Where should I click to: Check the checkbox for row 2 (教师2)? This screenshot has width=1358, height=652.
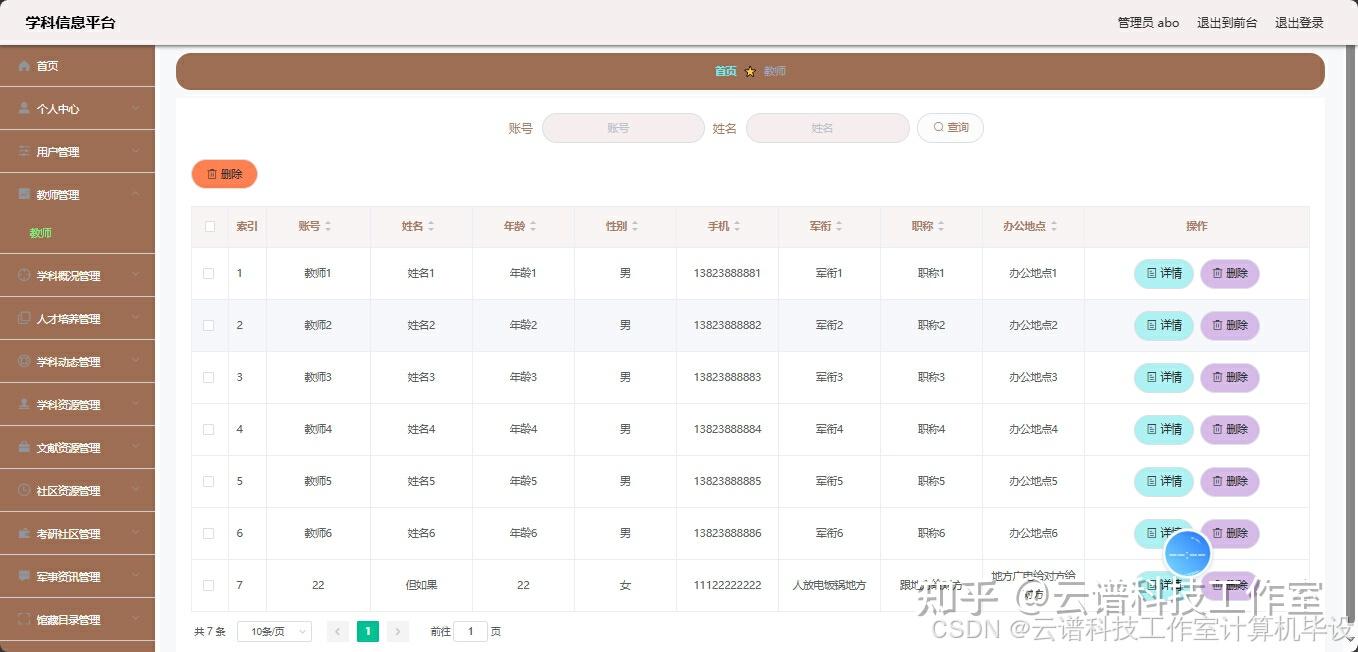209,325
